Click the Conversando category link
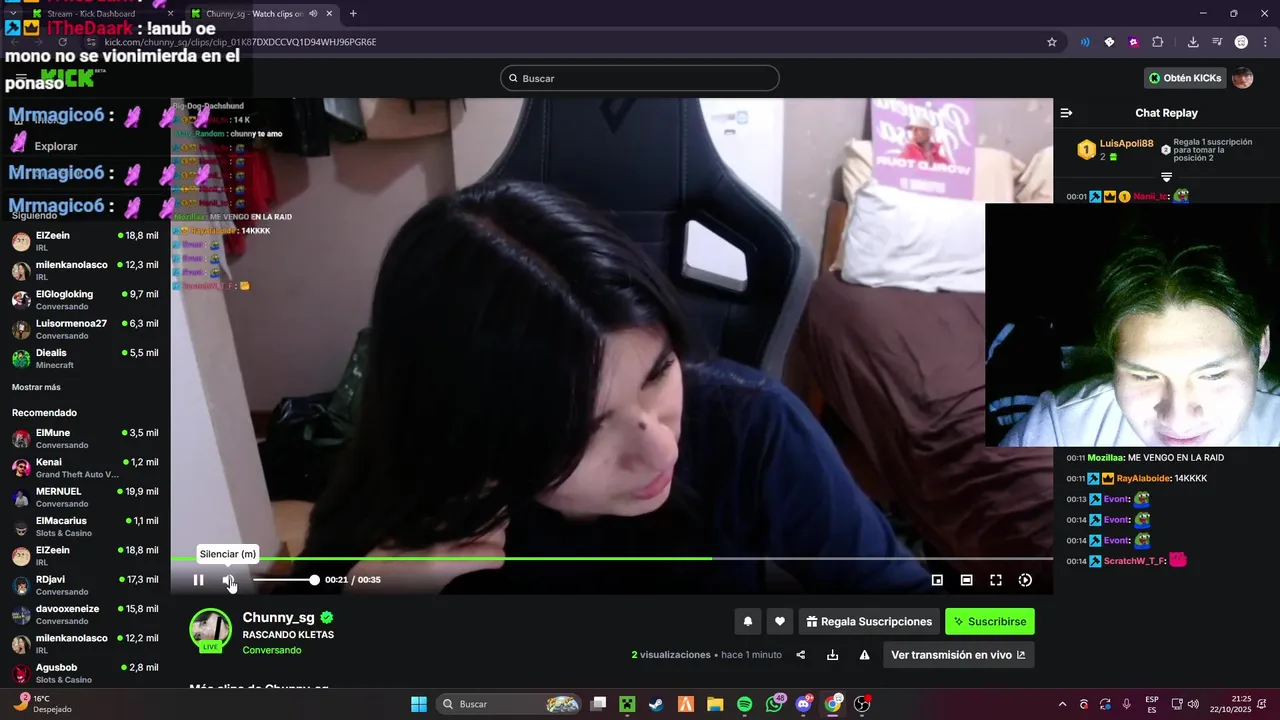Screen dimensions: 1280x720 [x=272, y=650]
